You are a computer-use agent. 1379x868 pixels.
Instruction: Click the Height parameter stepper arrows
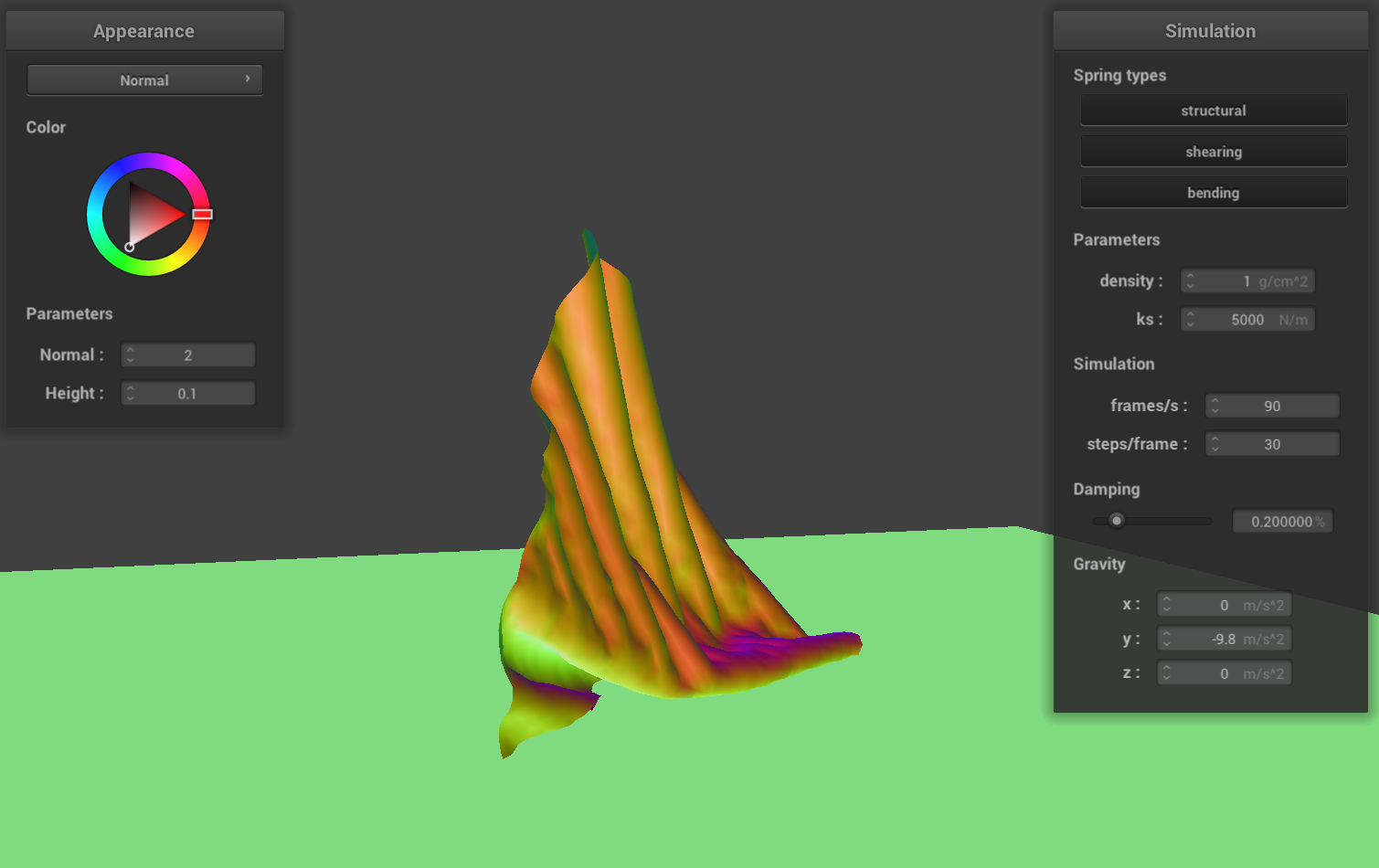pyautogui.click(x=131, y=394)
